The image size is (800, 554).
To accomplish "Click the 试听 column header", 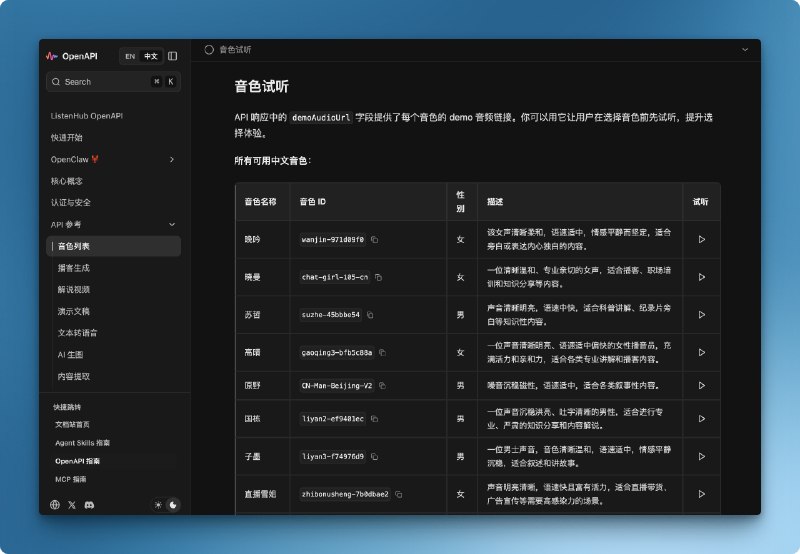I will (701, 202).
